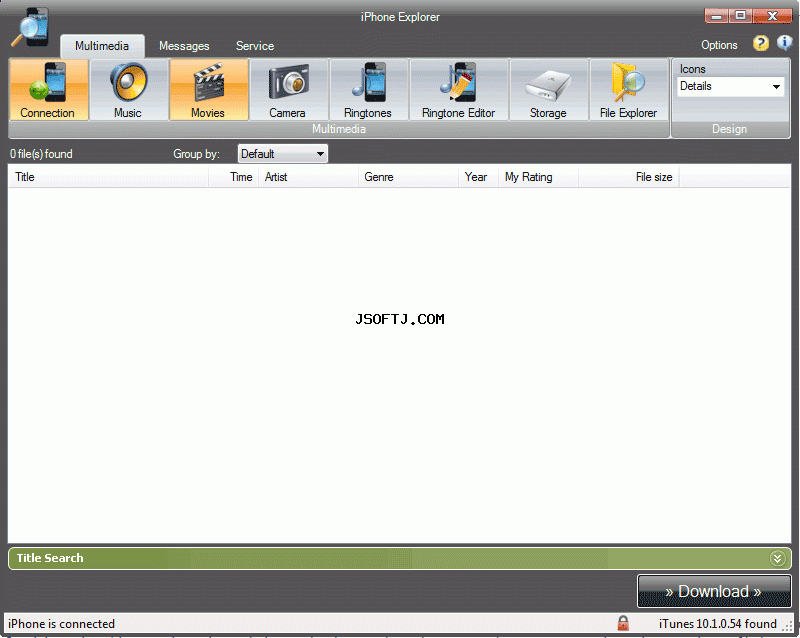Click the Title Search bar label
800x638 pixels.
(50, 558)
